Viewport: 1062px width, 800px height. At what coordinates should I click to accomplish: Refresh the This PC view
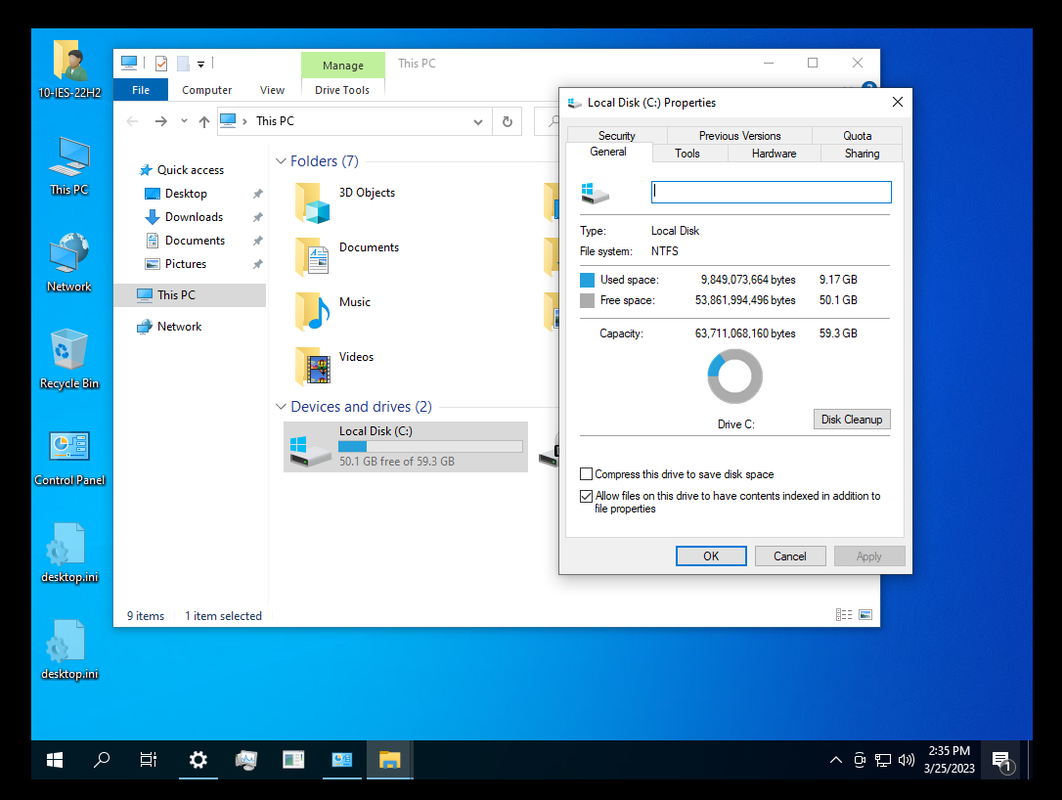pyautogui.click(x=507, y=122)
